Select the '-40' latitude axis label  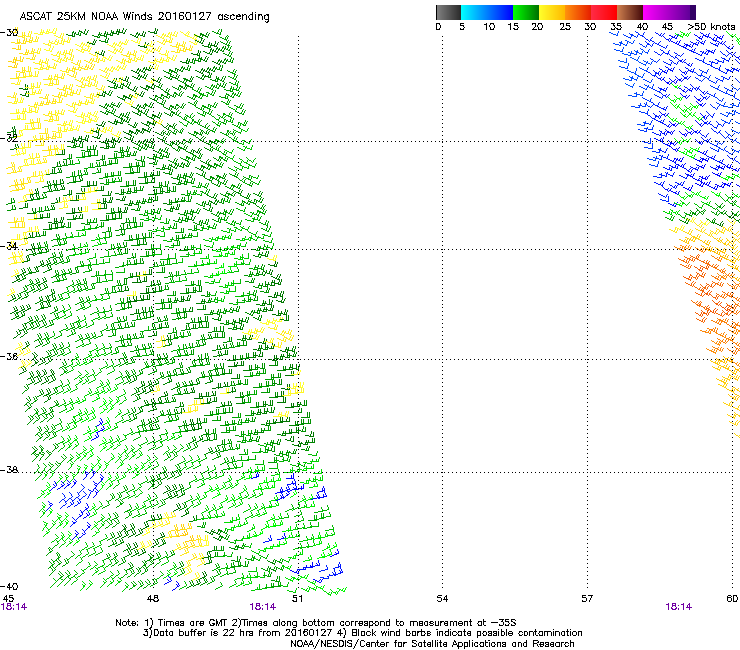(9, 587)
